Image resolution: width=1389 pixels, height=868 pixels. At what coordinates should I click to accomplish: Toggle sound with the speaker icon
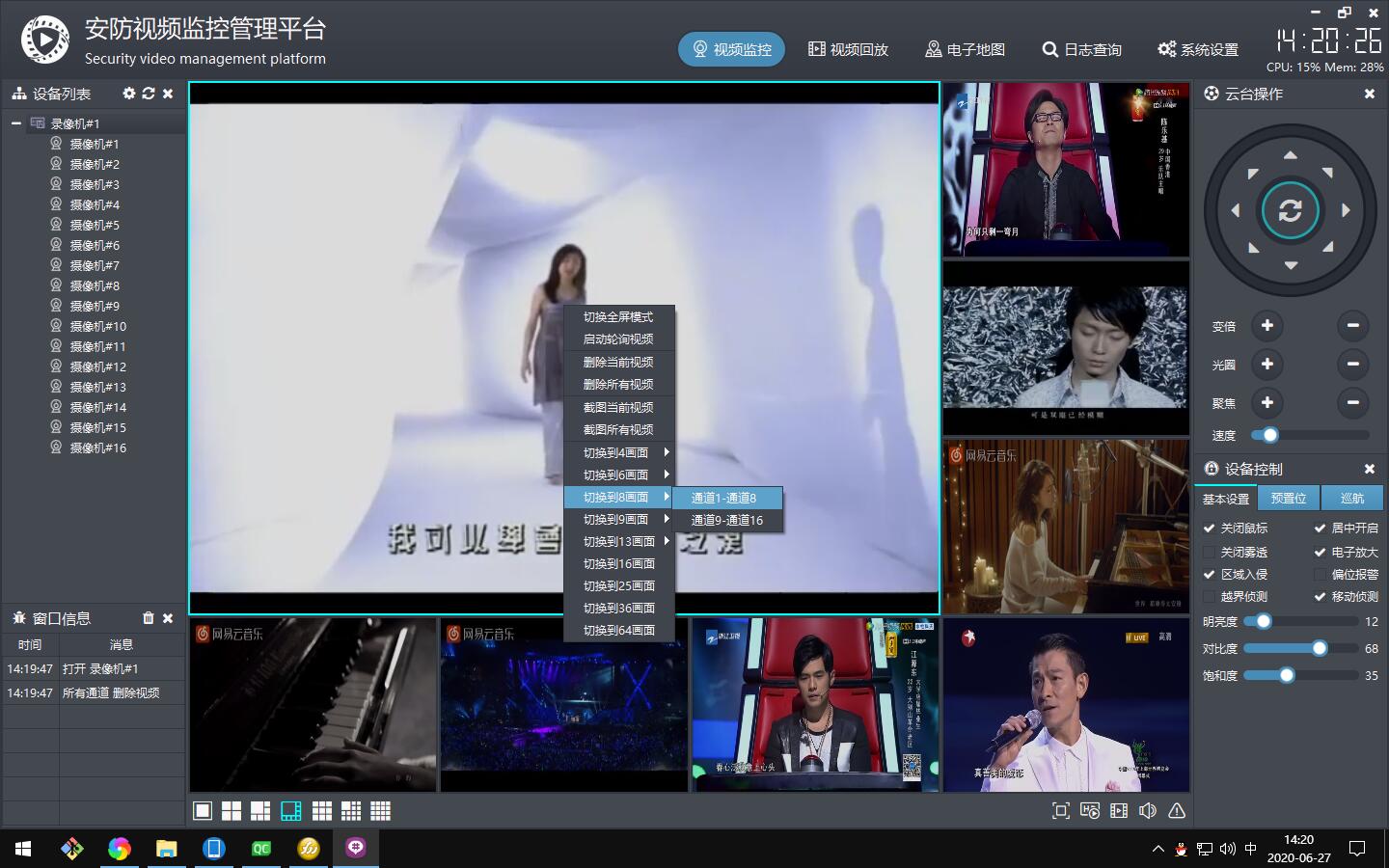tap(1148, 811)
